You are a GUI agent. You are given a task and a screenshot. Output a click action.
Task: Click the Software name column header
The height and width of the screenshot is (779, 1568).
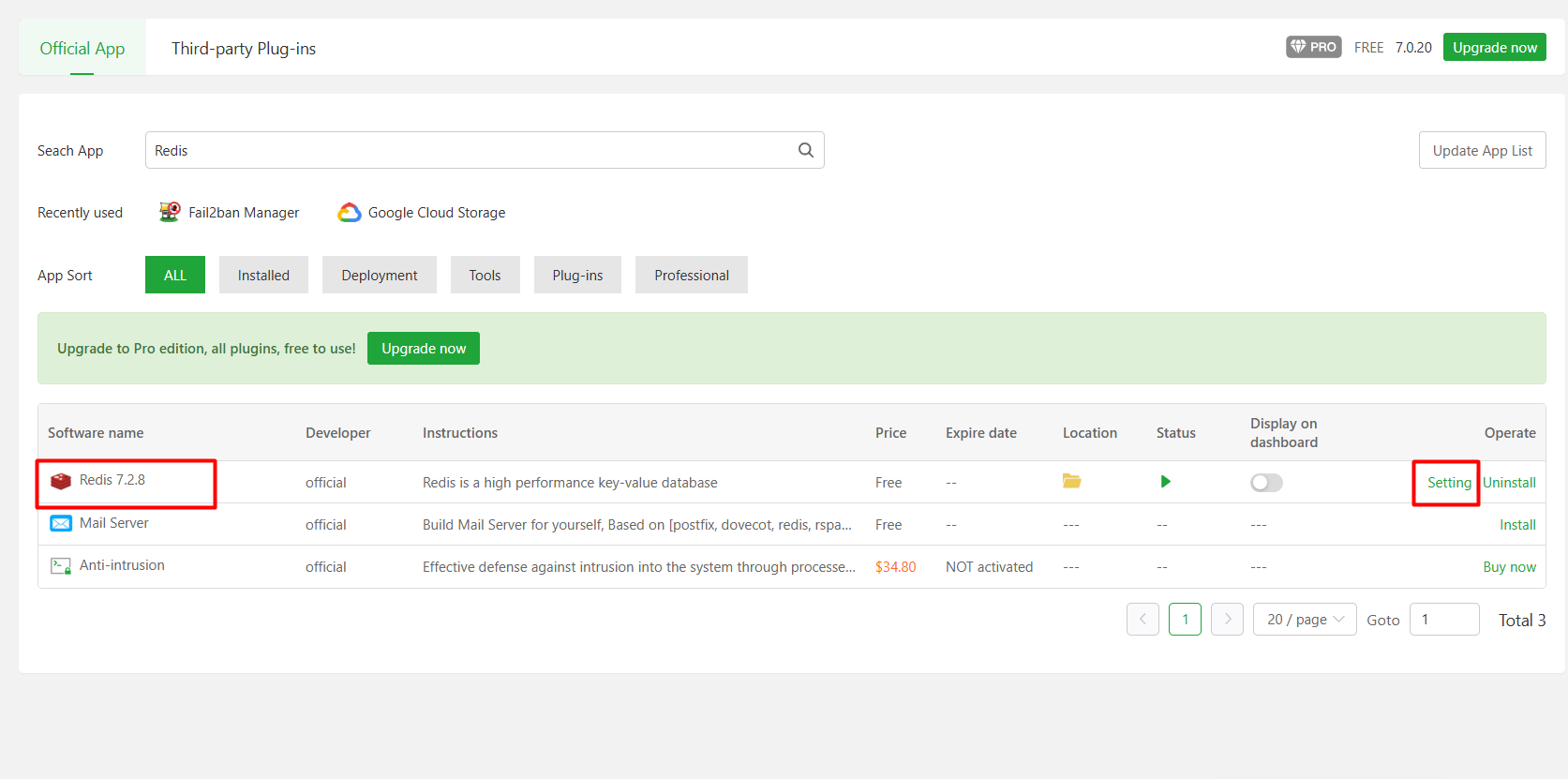click(96, 432)
